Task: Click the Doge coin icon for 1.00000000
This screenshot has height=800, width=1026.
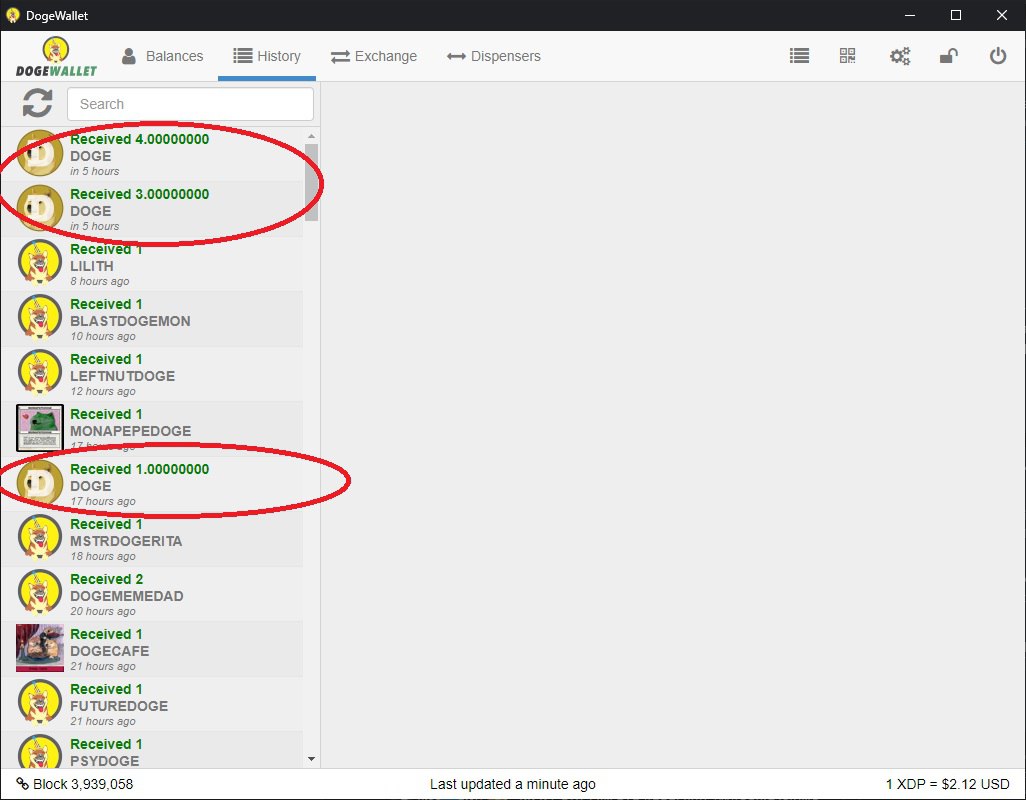Action: [x=40, y=483]
